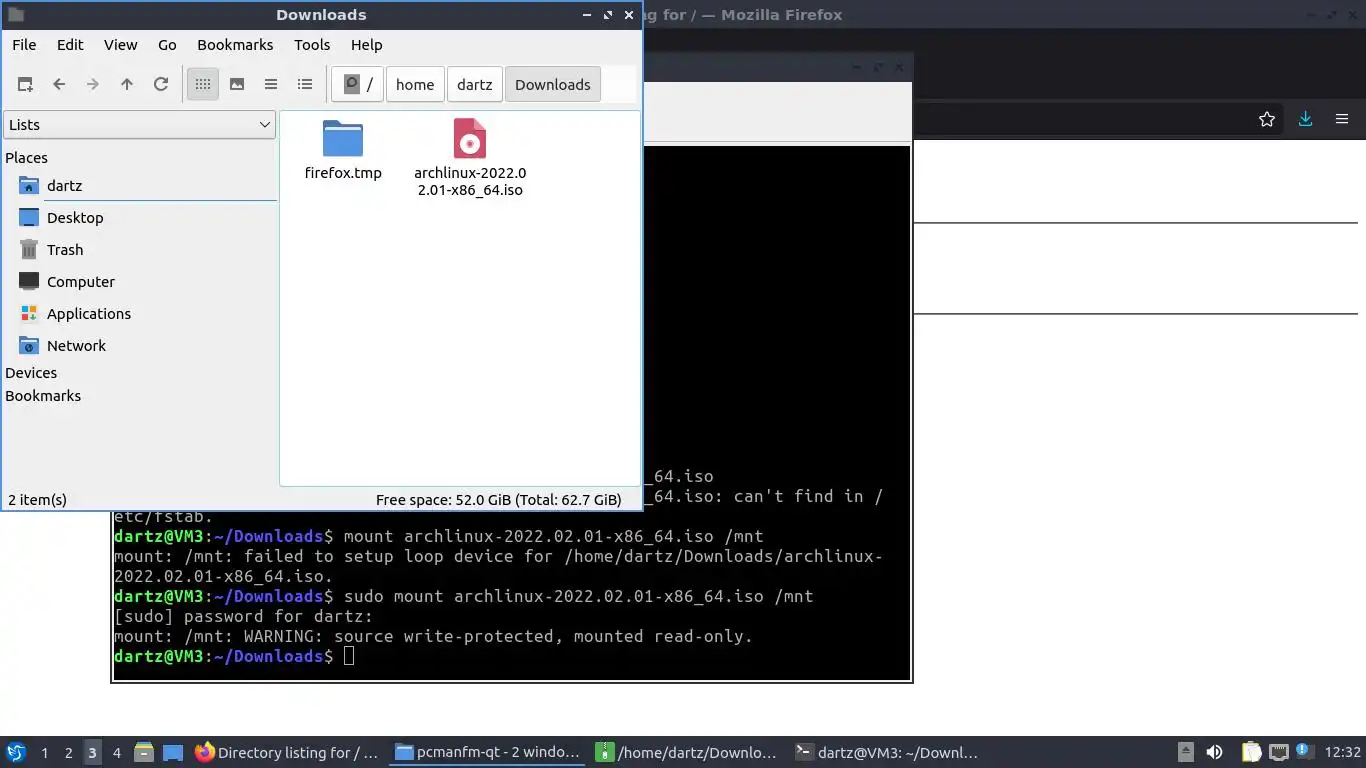The height and width of the screenshot is (768, 1366).
Task: Switch to '/home/dartz/Downlo...' archive taskbar entry
Action: [688, 753]
